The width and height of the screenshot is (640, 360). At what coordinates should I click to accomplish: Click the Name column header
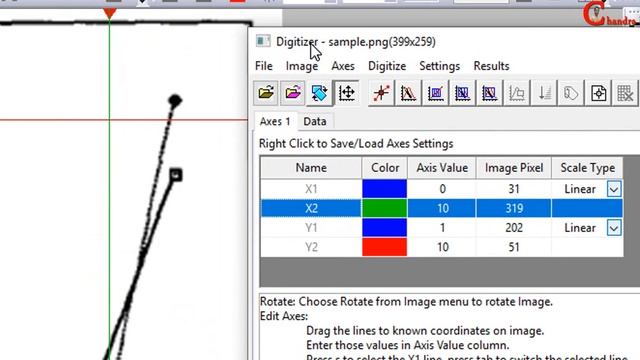point(311,168)
